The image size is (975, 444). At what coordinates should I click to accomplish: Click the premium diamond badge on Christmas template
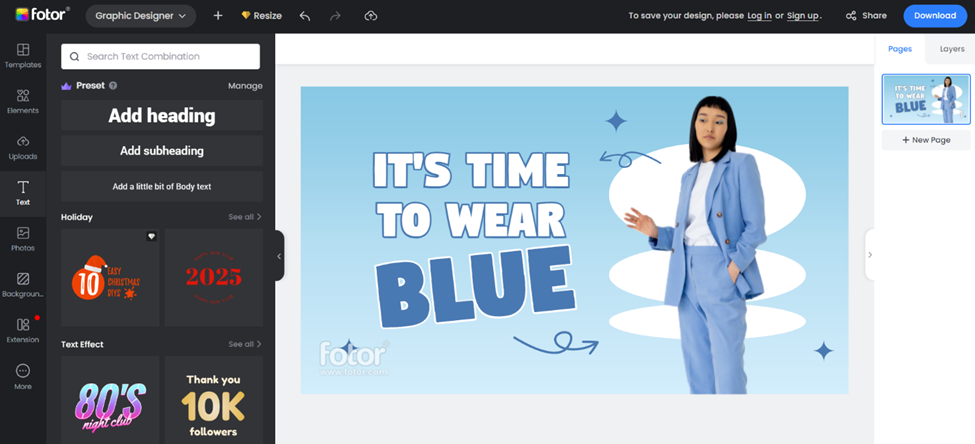[151, 236]
